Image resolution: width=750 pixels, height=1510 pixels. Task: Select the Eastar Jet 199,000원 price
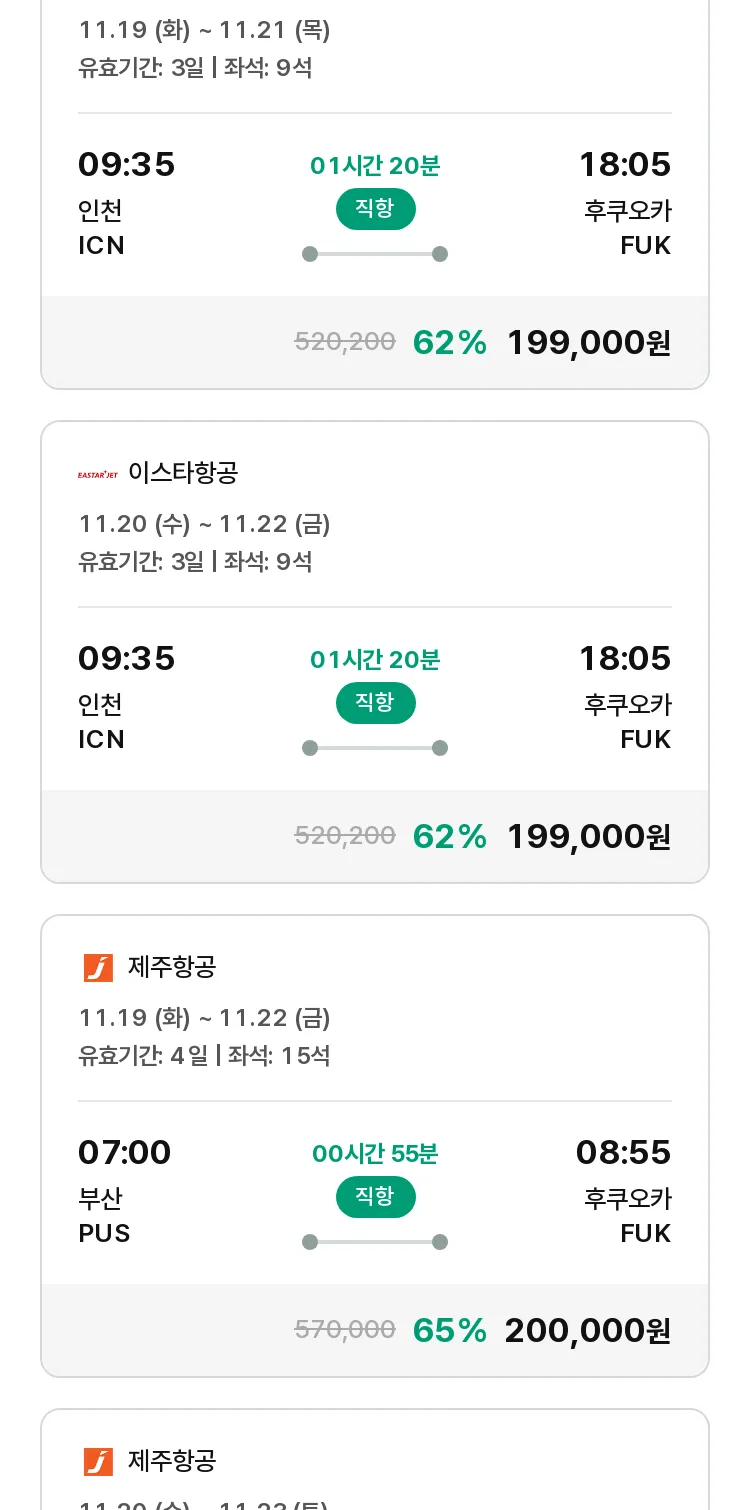[588, 836]
